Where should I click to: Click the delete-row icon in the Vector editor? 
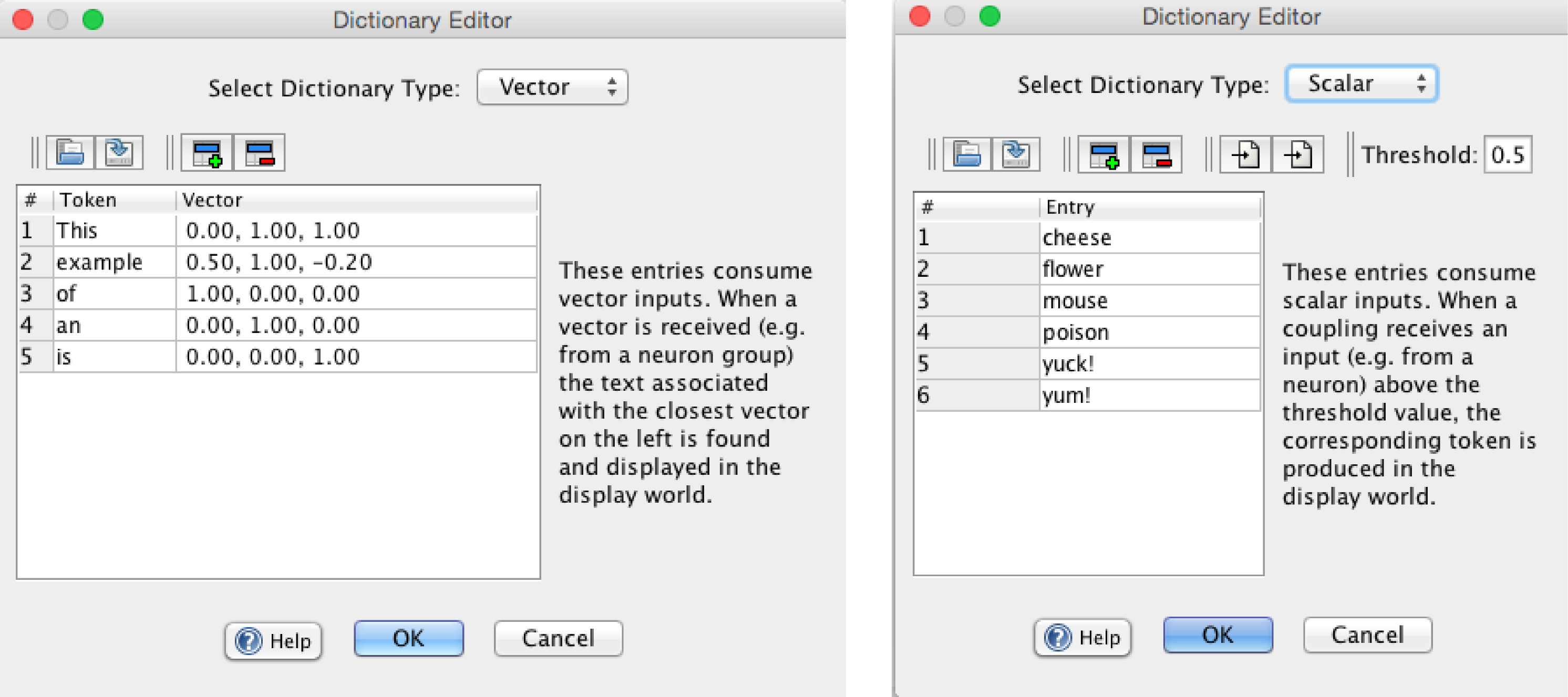coord(259,153)
